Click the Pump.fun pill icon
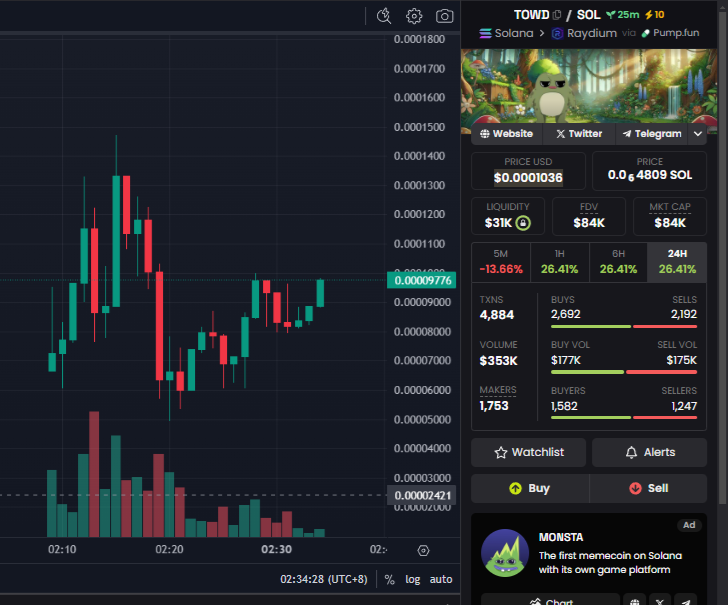The height and width of the screenshot is (605, 728). 645,33
